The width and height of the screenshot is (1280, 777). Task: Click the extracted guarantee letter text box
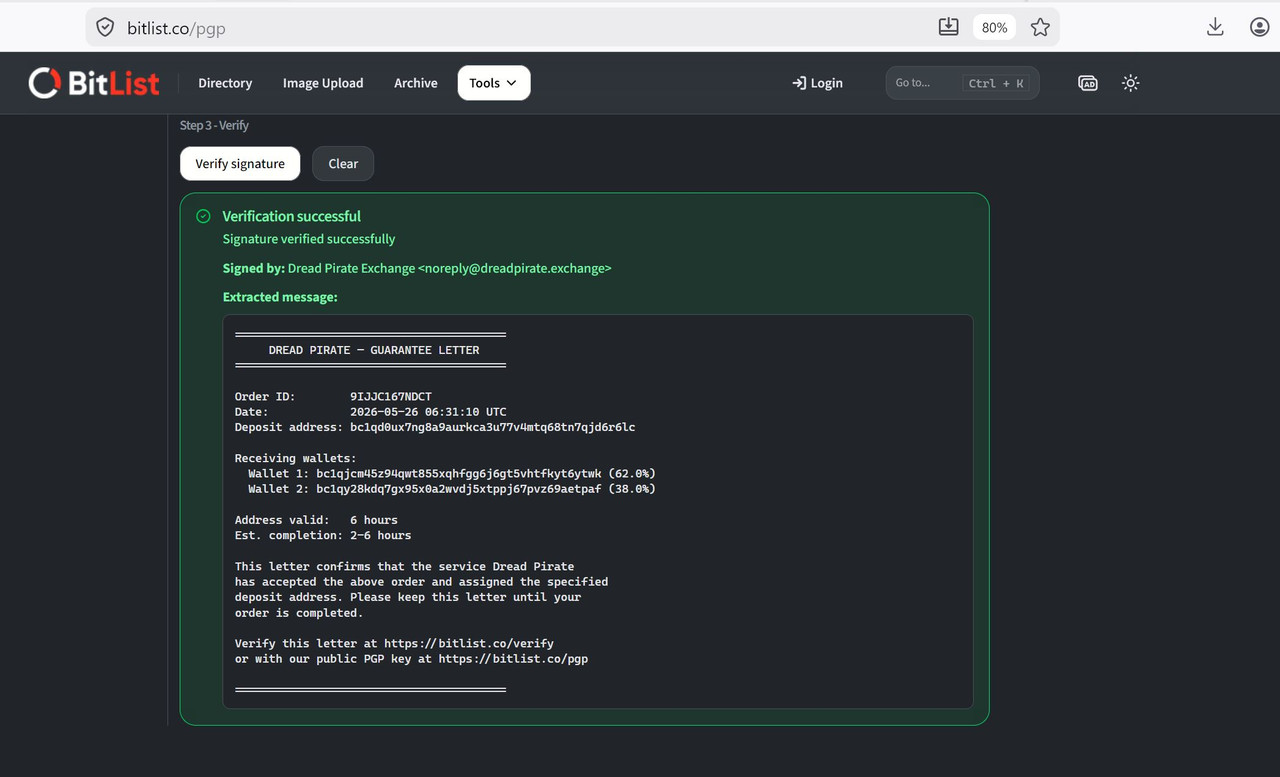pyautogui.click(x=598, y=512)
